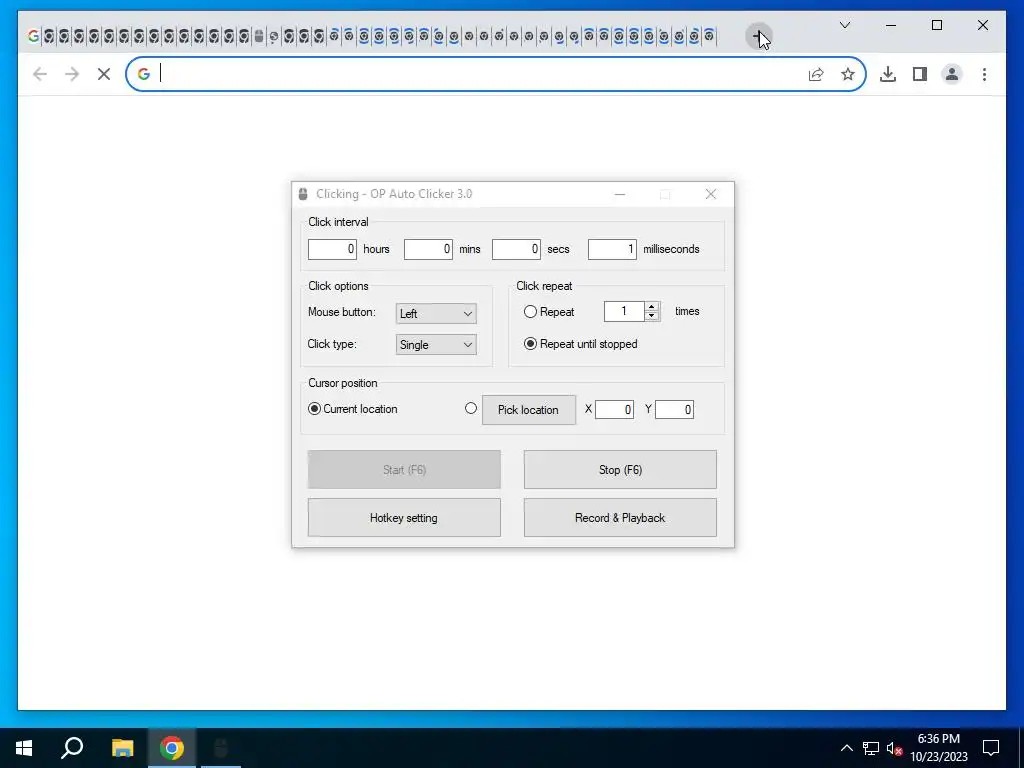Open Chrome three-dot menu
This screenshot has width=1024, height=768.
pos(984,74)
